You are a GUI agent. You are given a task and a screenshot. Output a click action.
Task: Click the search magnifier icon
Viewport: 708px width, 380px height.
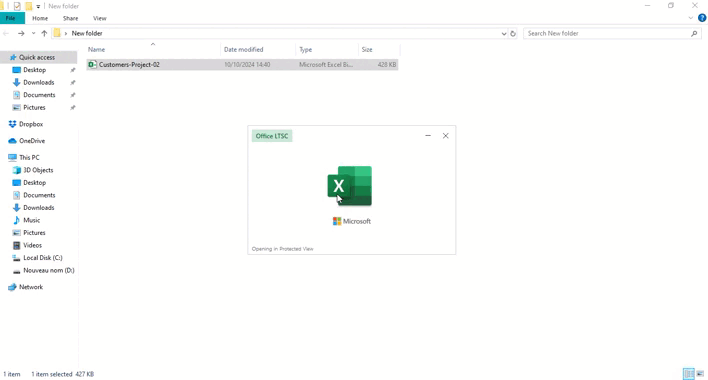(694, 33)
